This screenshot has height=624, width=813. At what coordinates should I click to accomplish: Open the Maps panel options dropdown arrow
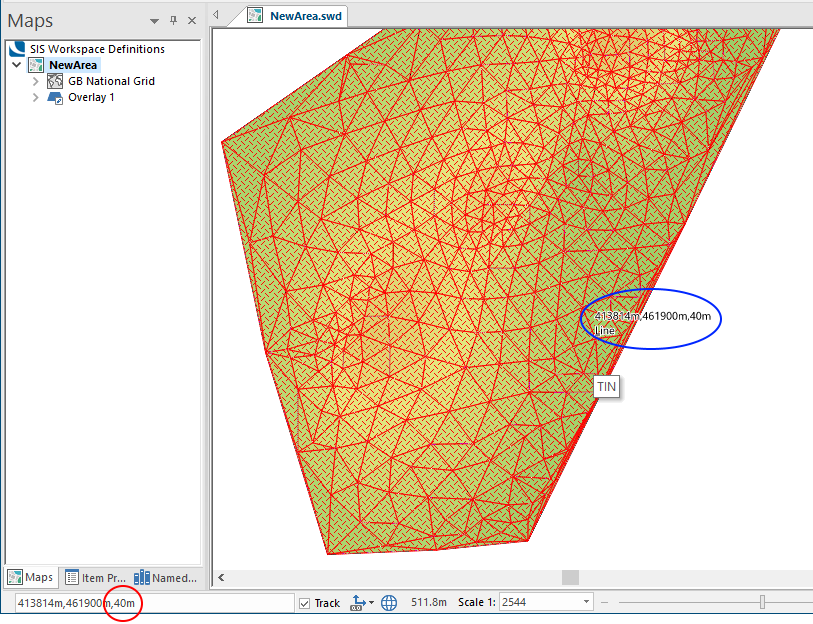click(x=154, y=21)
